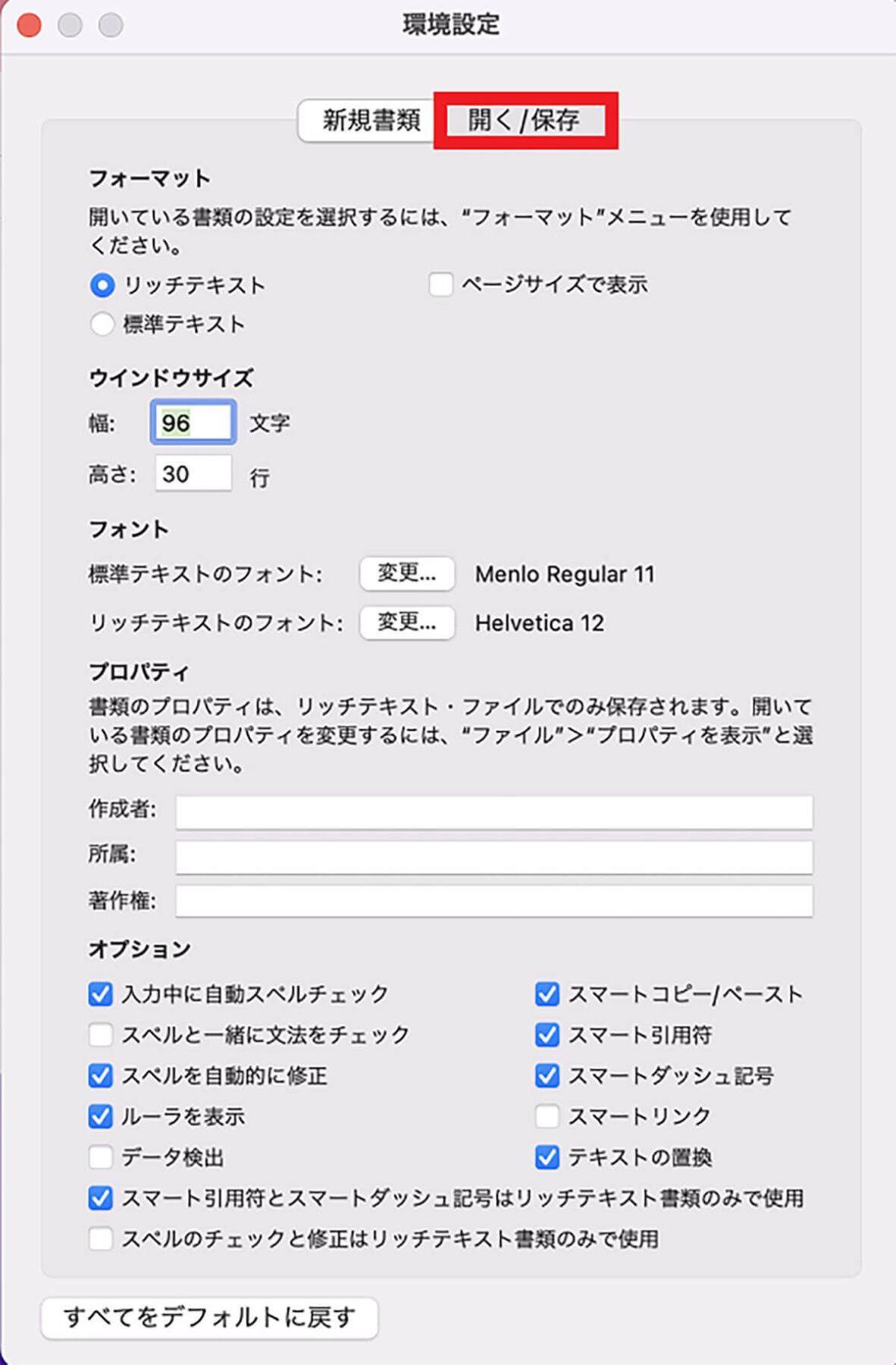Enable the スマートリンク checkbox
The width and height of the screenshot is (896, 1365).
[x=547, y=1116]
